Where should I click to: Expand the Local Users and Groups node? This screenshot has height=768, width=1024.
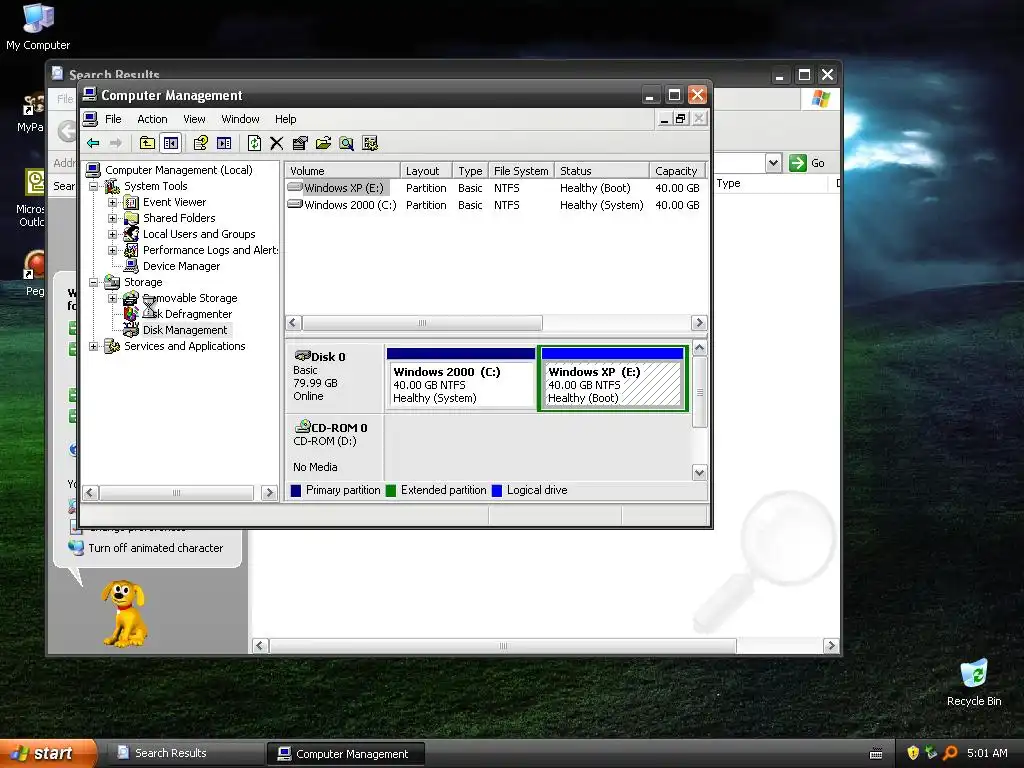point(112,234)
